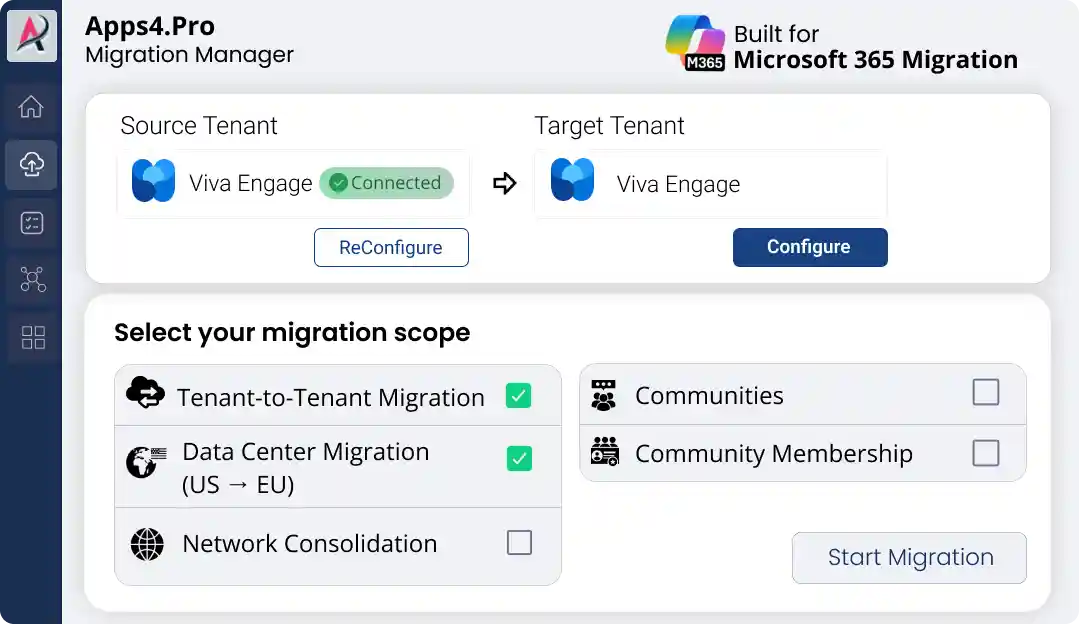Click the Data Center Migration globe flag icon
Screen dimensions: 1079x624
coord(146,461)
